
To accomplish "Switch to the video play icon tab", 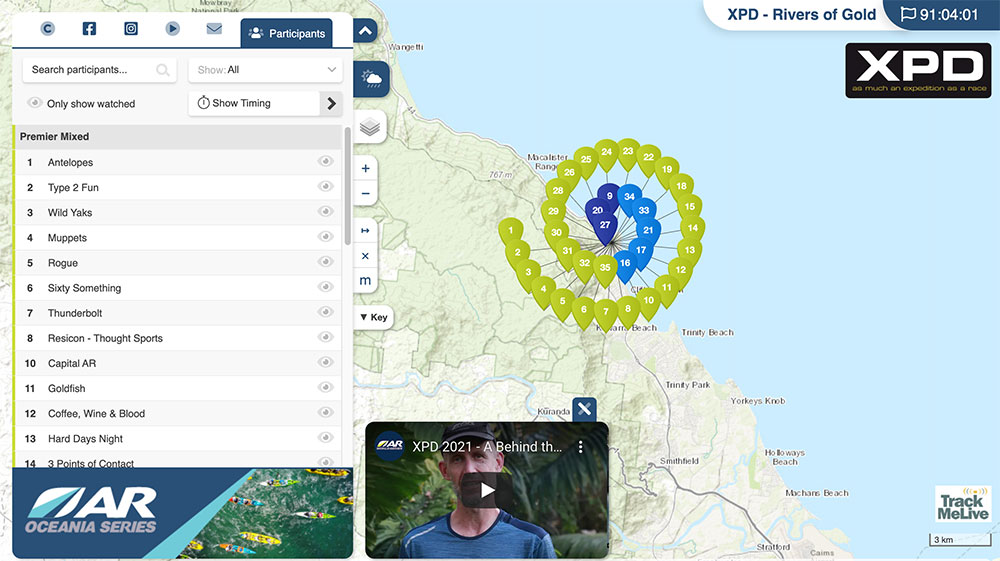I will [x=173, y=29].
